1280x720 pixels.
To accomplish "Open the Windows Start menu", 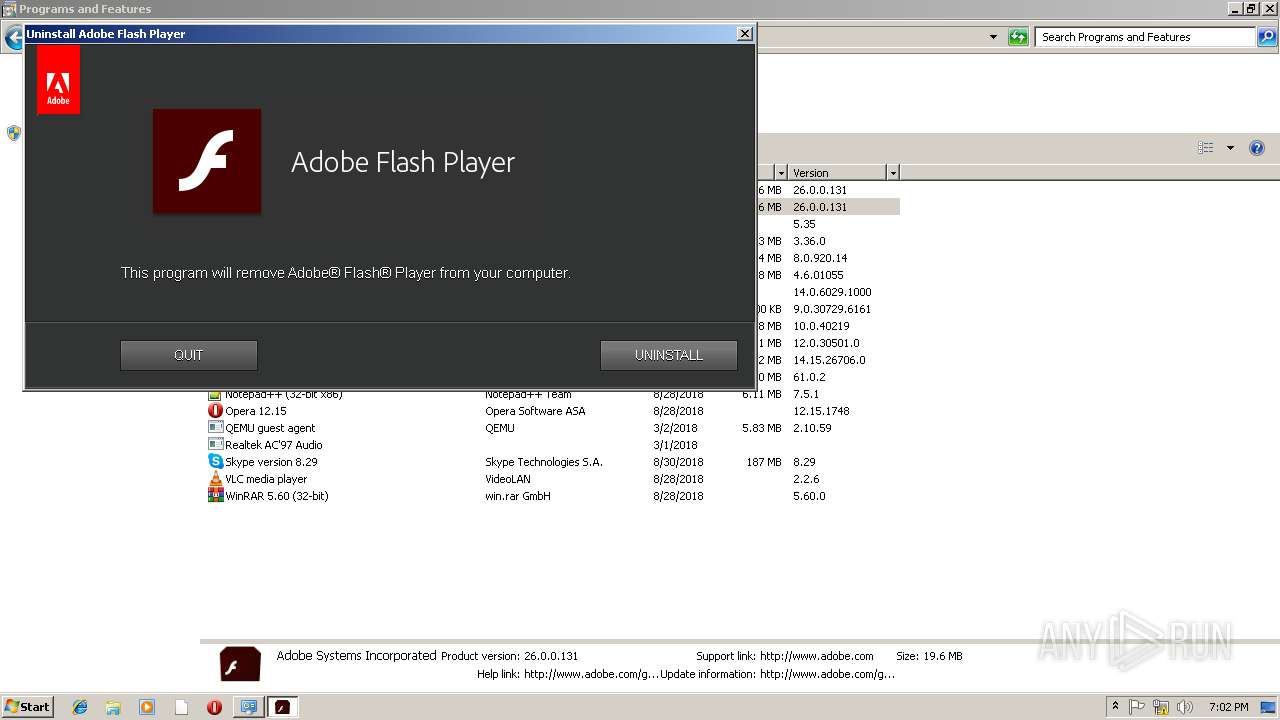I will (27, 707).
